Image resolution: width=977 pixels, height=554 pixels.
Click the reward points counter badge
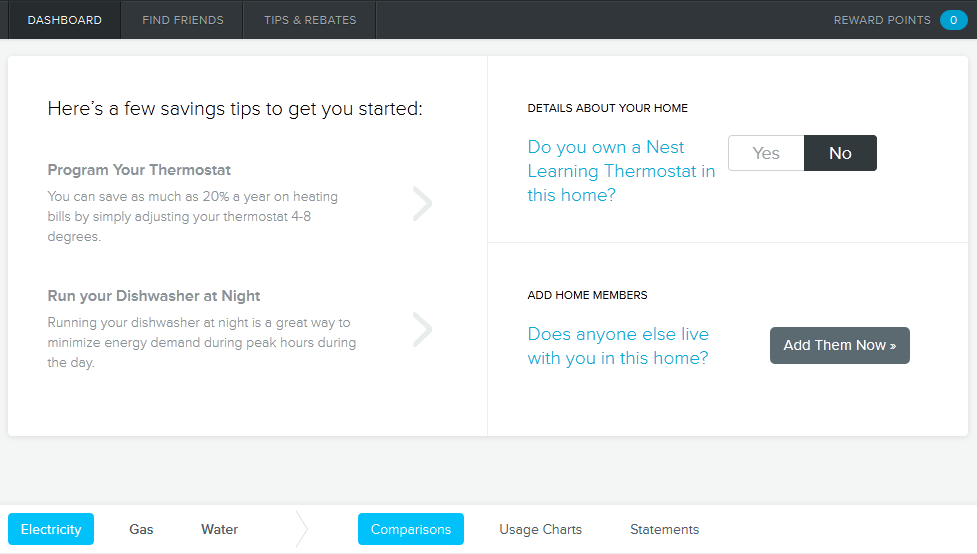pyautogui.click(x=953, y=20)
